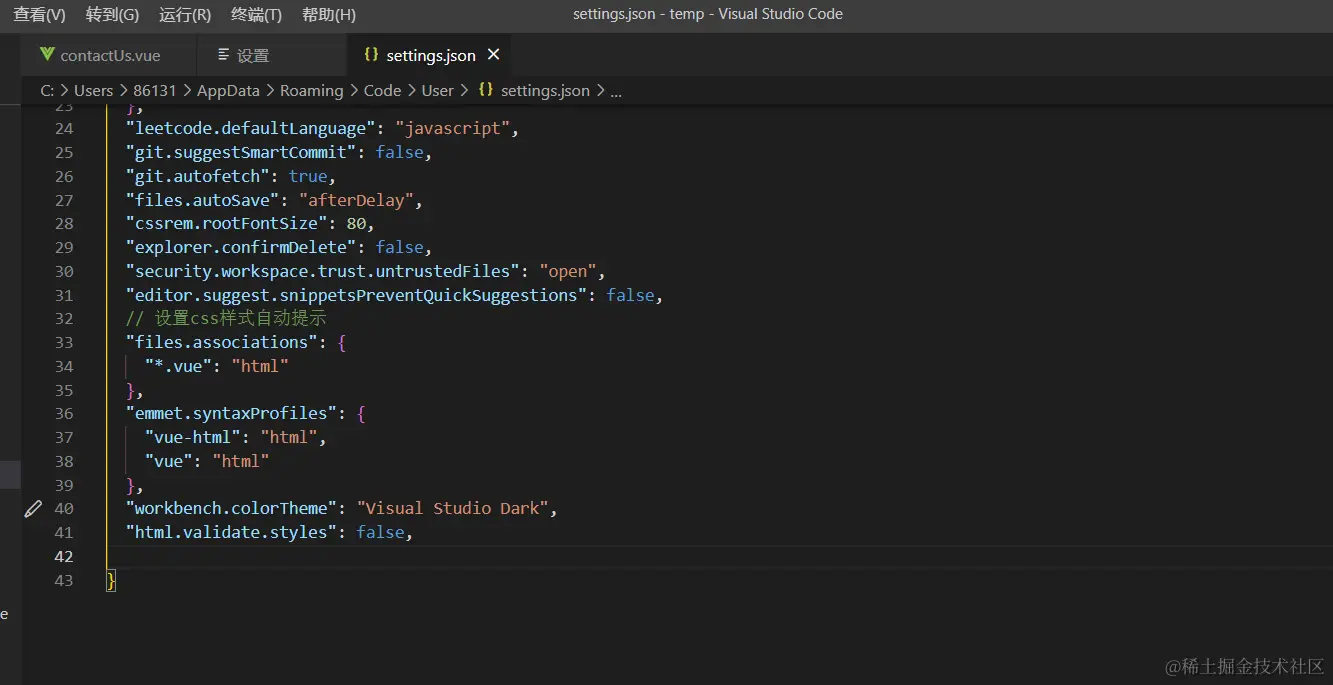
Task: Click the JSON braces icon on settings.json tab
Action: [371, 54]
